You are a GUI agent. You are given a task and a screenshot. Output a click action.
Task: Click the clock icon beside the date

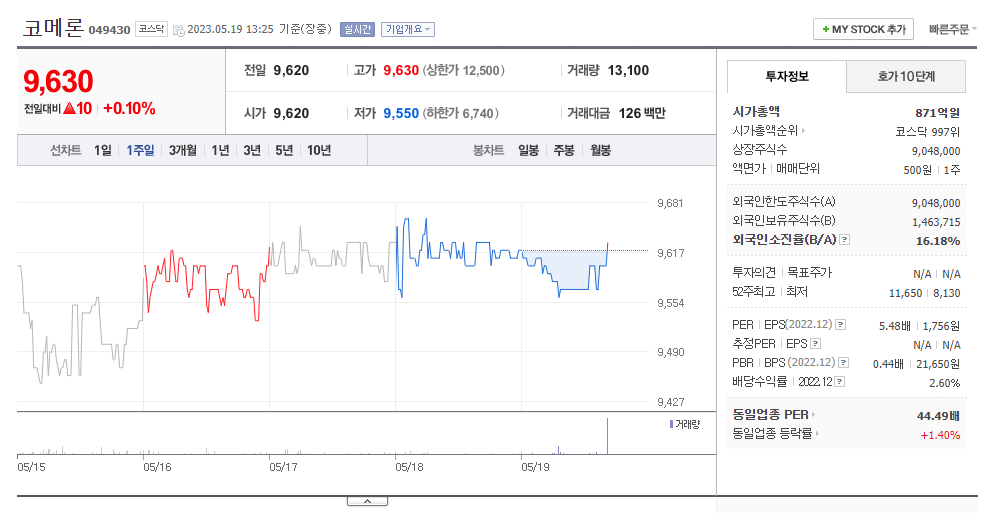point(178,30)
